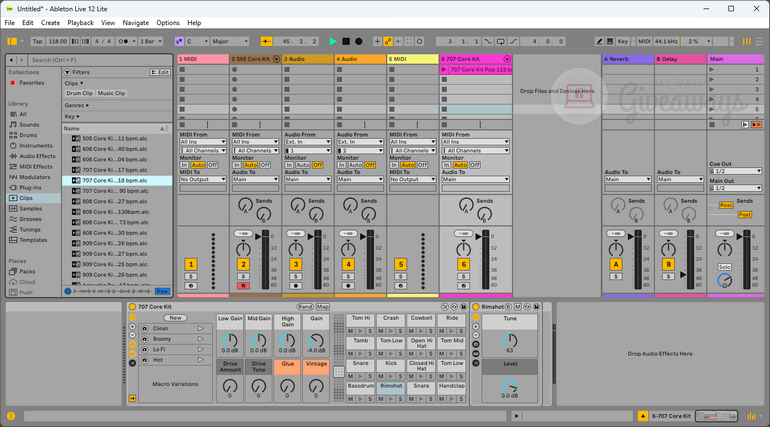Viewport: 770px width, 427px height.
Task: Expand the Genres filter group
Action: point(76,105)
